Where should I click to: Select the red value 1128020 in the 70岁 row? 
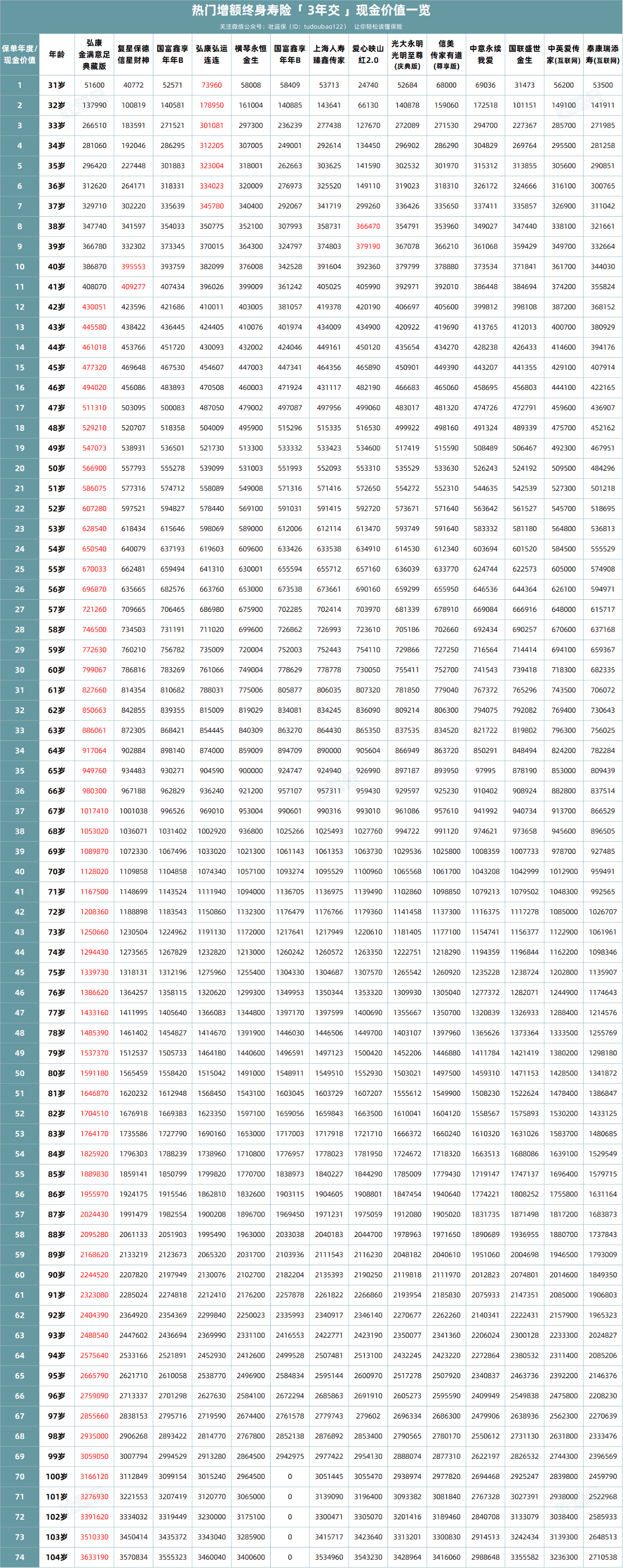tap(94, 872)
